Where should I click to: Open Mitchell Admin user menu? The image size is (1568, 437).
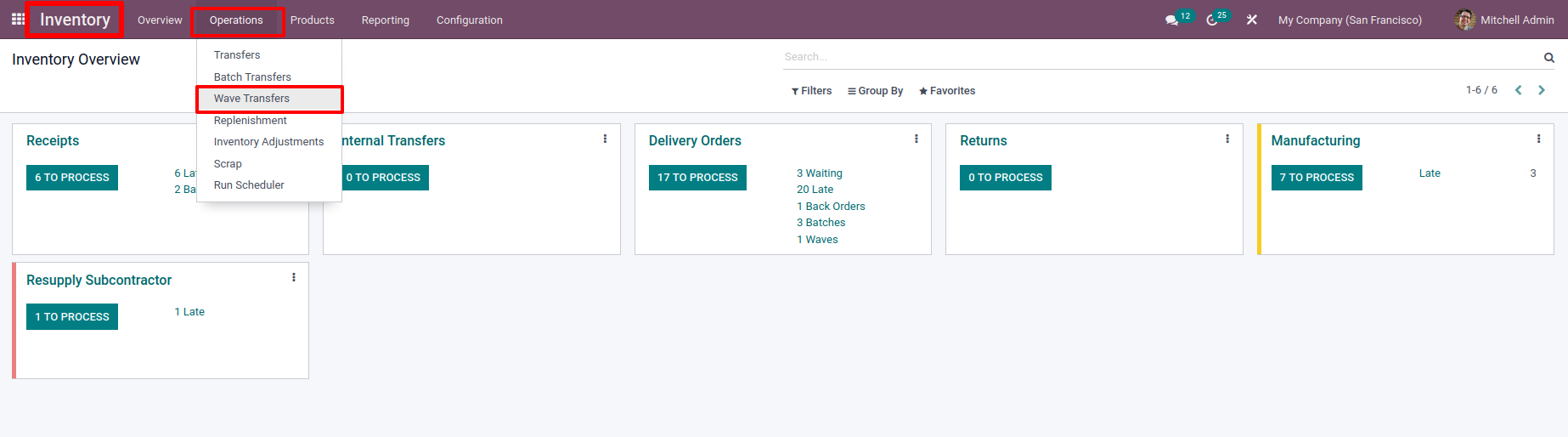tap(1504, 20)
